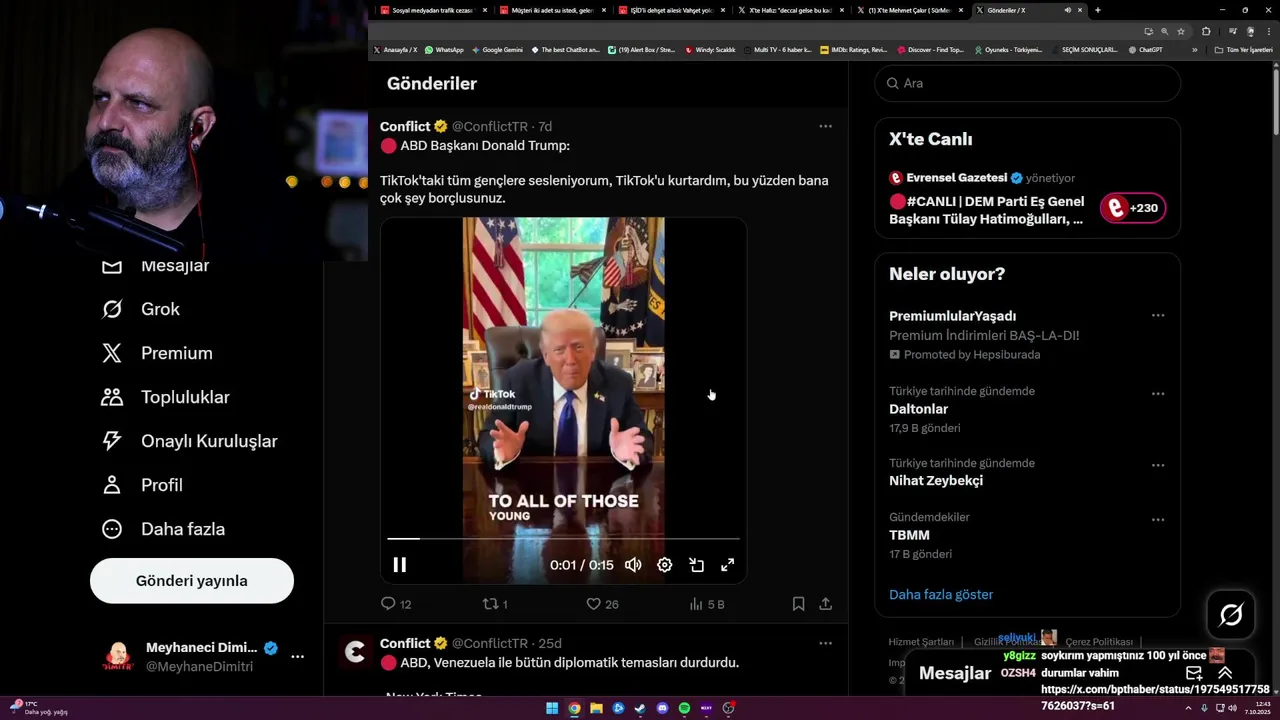The width and height of the screenshot is (1280, 720).
Task: Open more options for the Trump post
Action: point(825,126)
